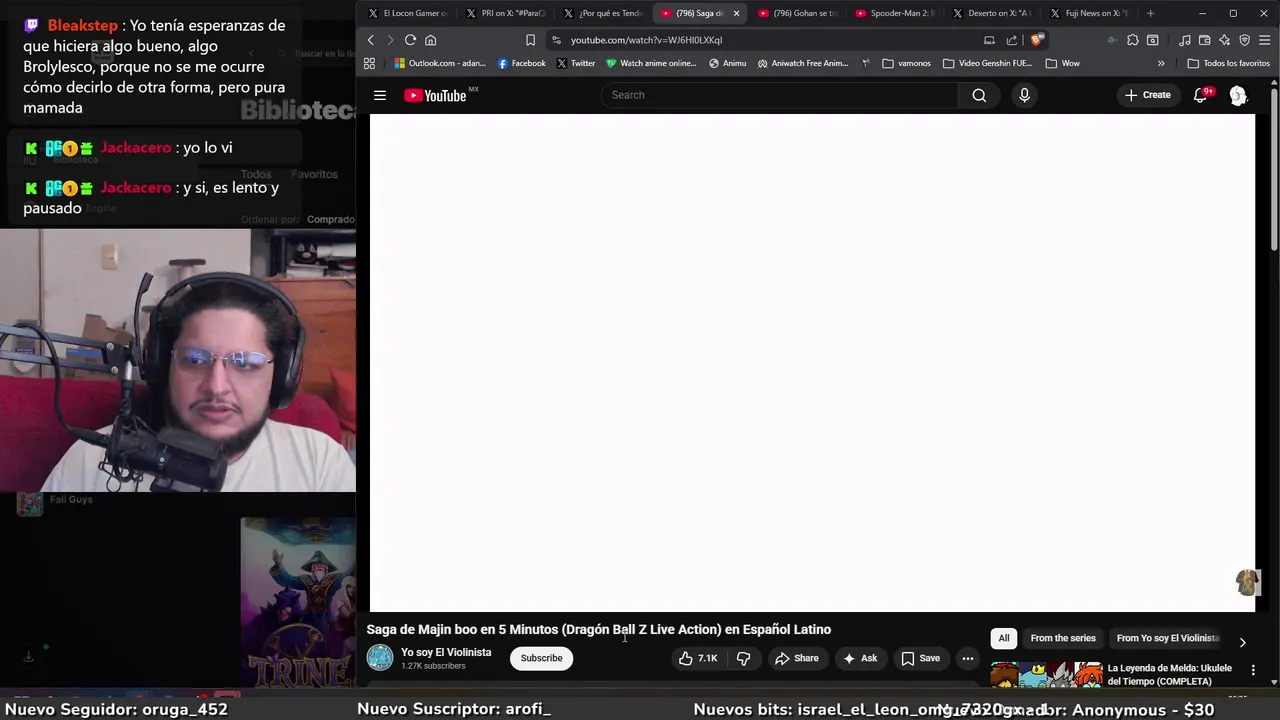Open the browser music playlist icon
Viewport: 1280px width, 720px height.
coord(1185,40)
